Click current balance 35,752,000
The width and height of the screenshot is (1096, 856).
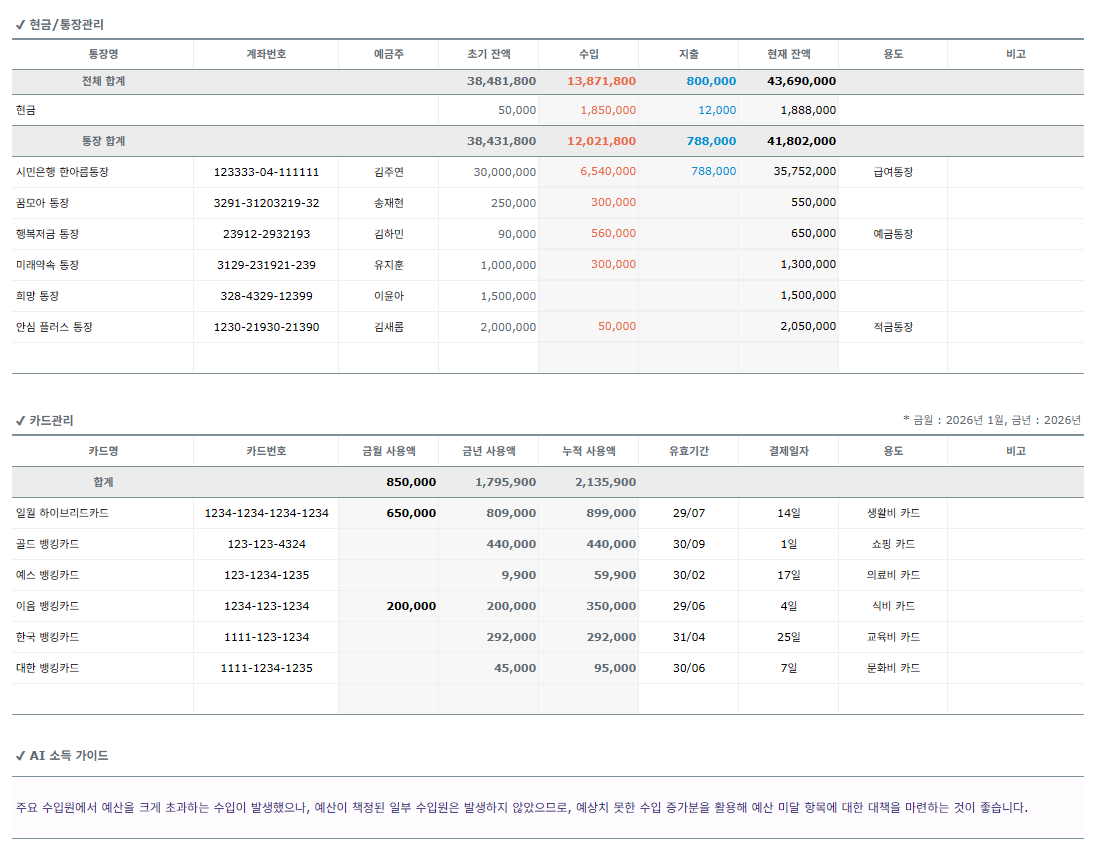pos(805,171)
